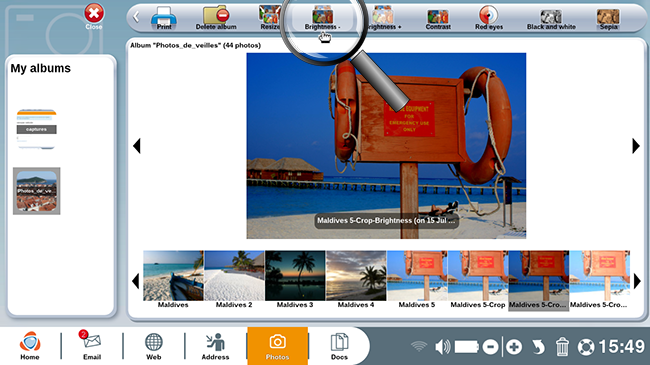Open the Photos_de_veilles album thumbnail
The image size is (650, 365).
coord(36,191)
